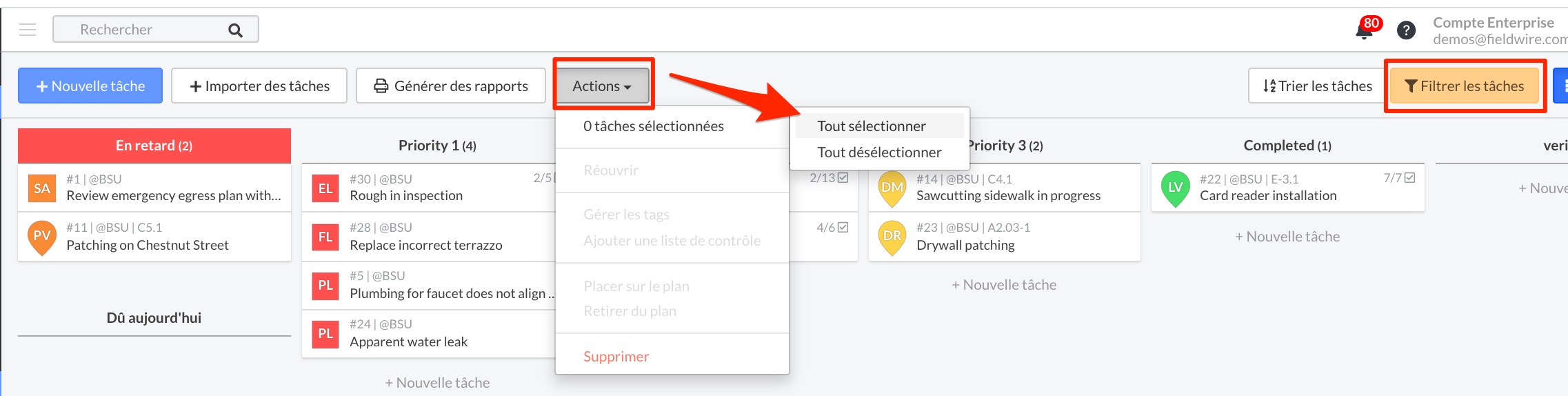Click Générer des rapports button
This screenshot has width=1568, height=396.
pyautogui.click(x=451, y=86)
